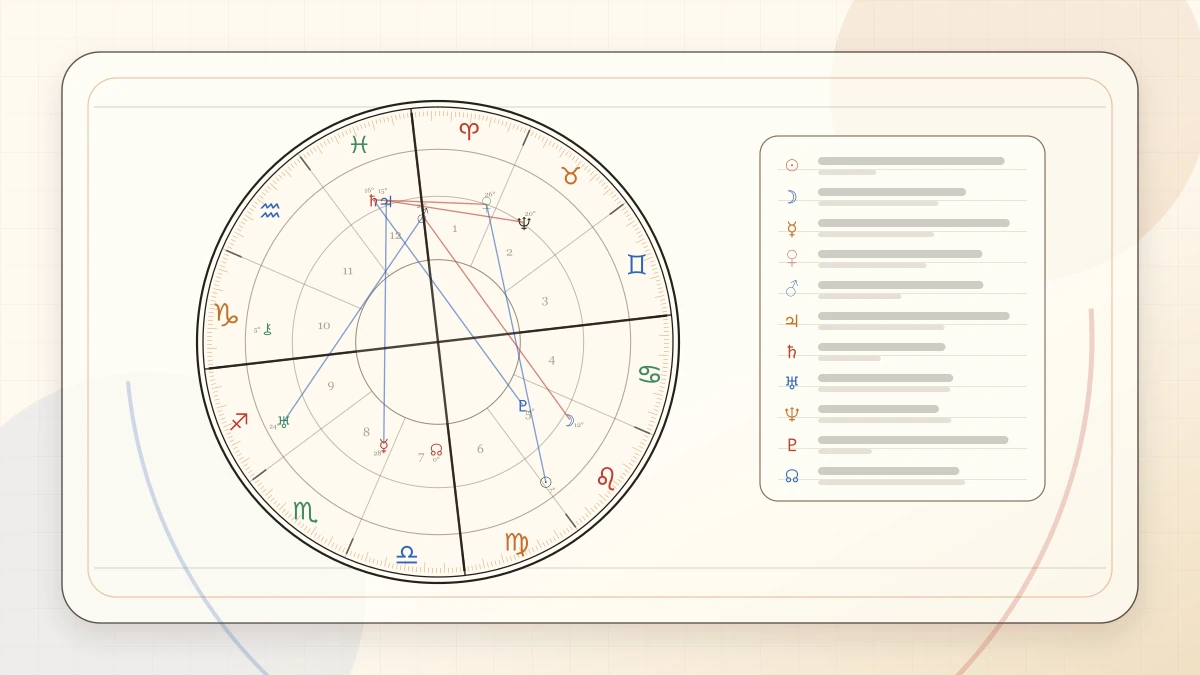
Task: Click the Aquarius waves sign on the wheel
Action: (270, 210)
